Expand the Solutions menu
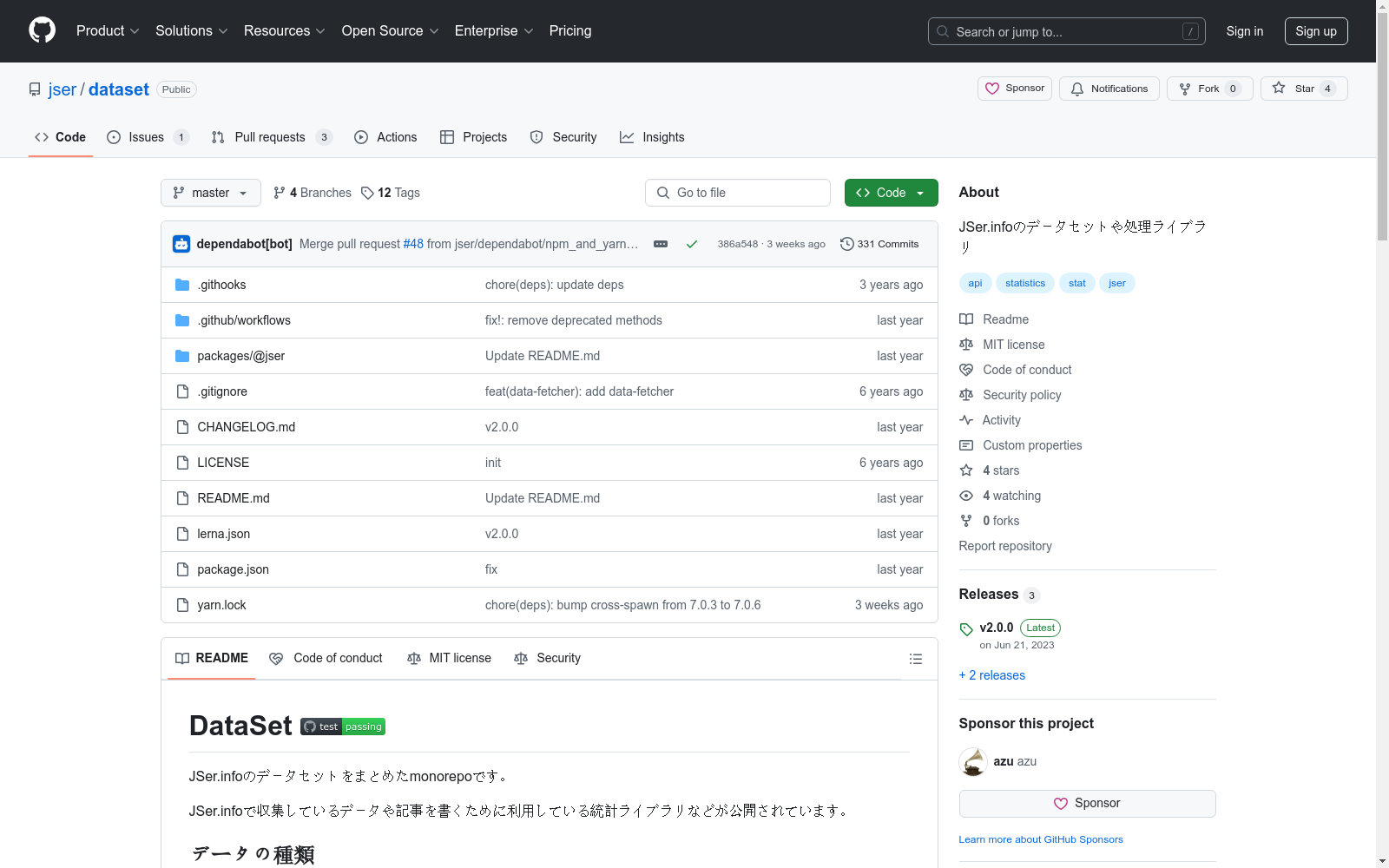Viewport: 1389px width, 868px height. click(192, 30)
